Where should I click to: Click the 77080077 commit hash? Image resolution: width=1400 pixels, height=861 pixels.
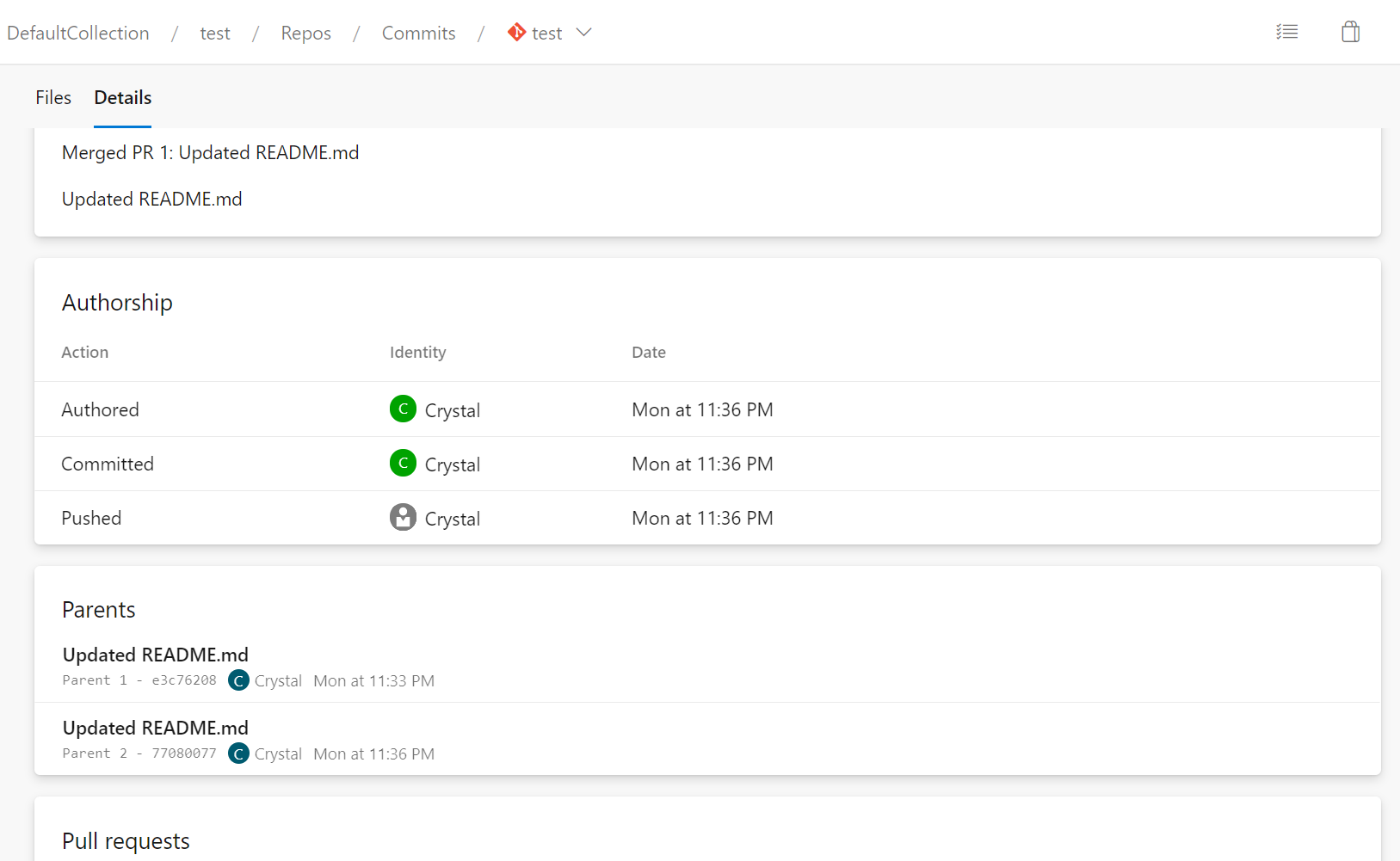(x=183, y=753)
